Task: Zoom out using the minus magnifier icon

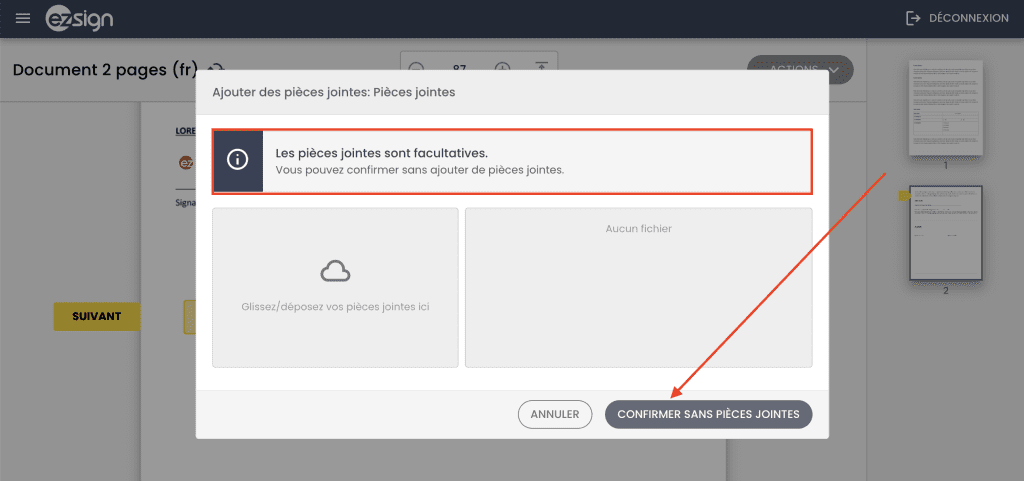Action: point(417,68)
